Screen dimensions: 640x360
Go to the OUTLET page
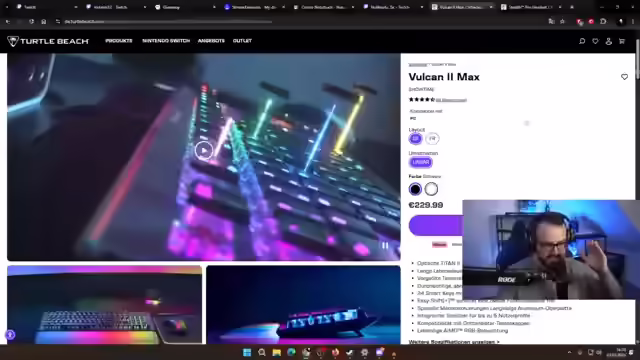[242, 41]
